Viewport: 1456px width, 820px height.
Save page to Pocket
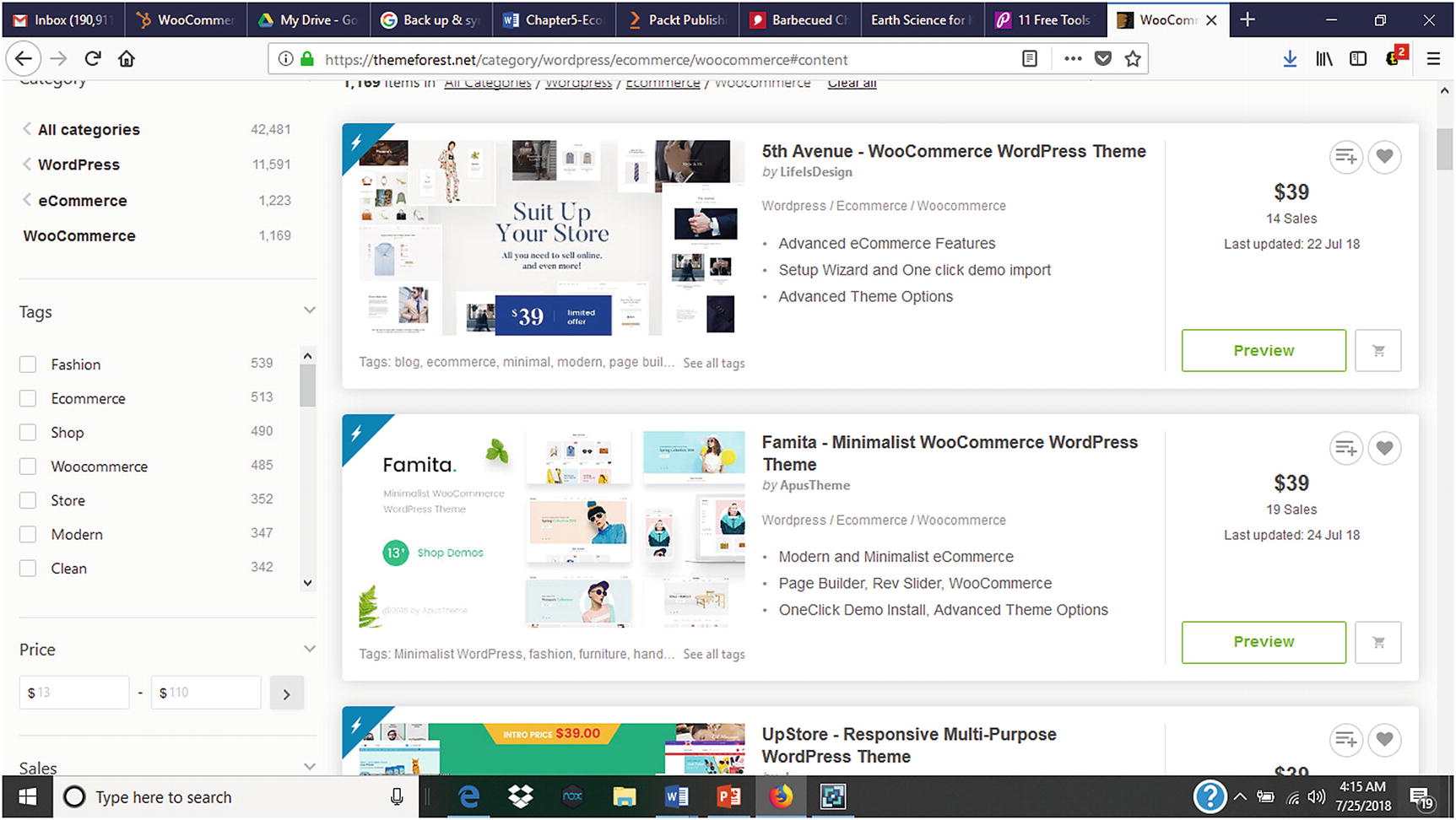point(1103,59)
